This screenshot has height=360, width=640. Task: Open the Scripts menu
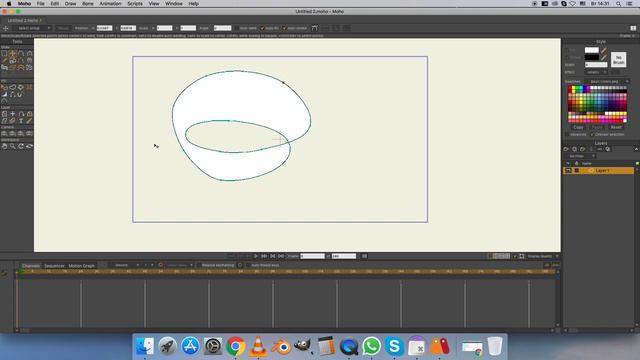click(135, 4)
